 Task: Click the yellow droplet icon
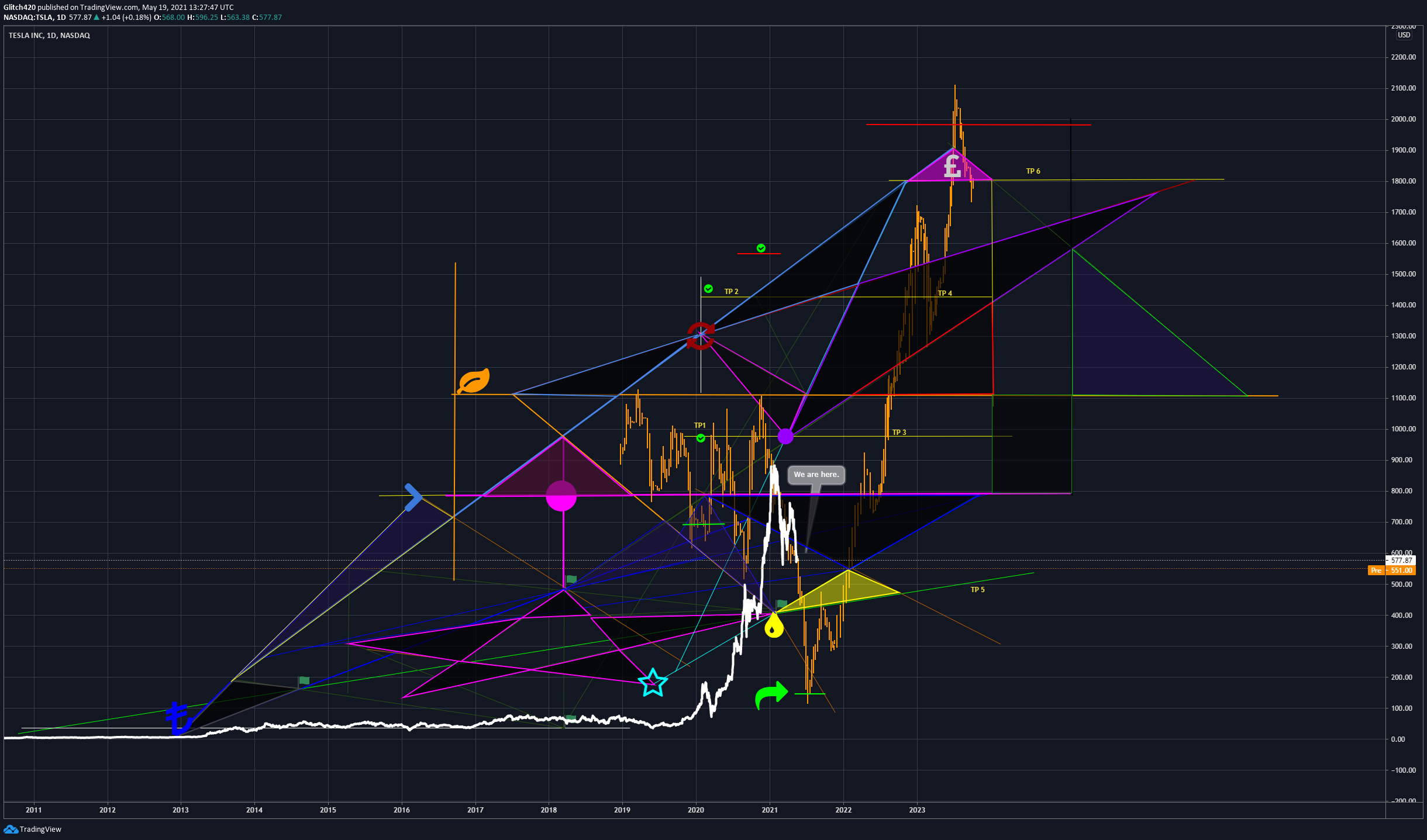click(774, 626)
